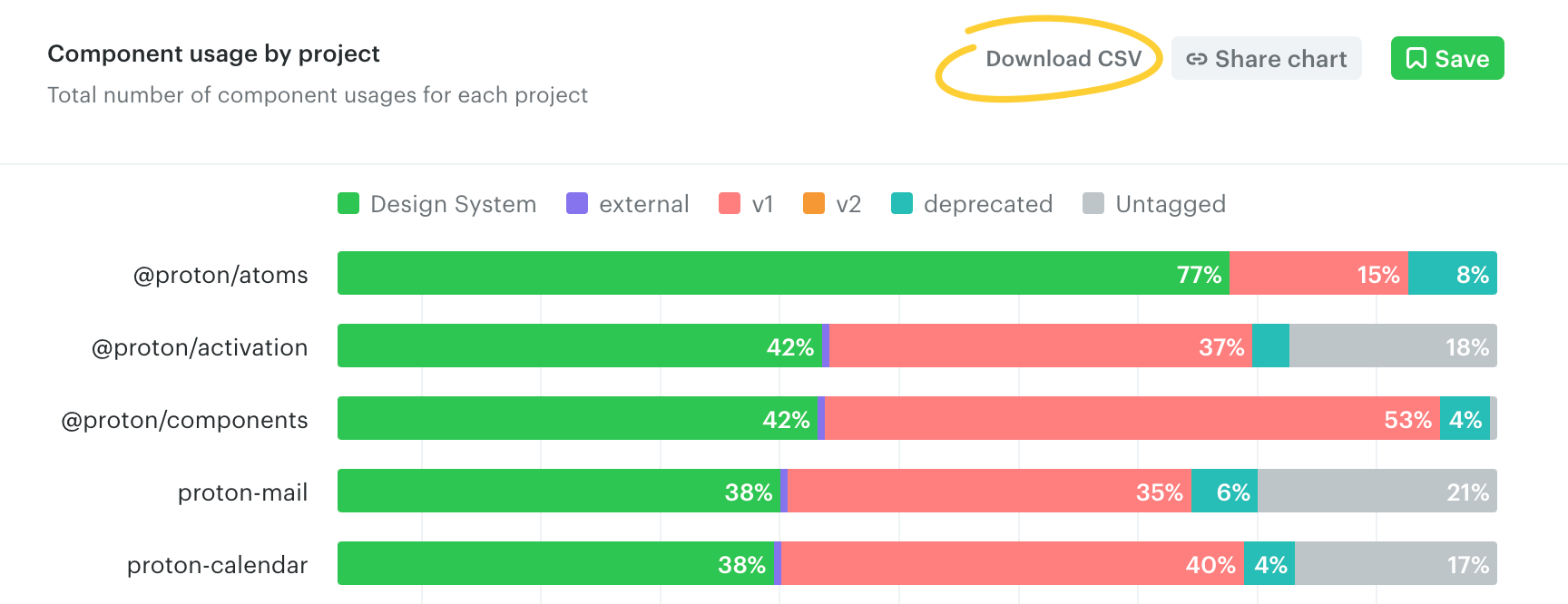1568x604 pixels.
Task: Click the gray Untagged legend swatch
Action: tap(1093, 203)
